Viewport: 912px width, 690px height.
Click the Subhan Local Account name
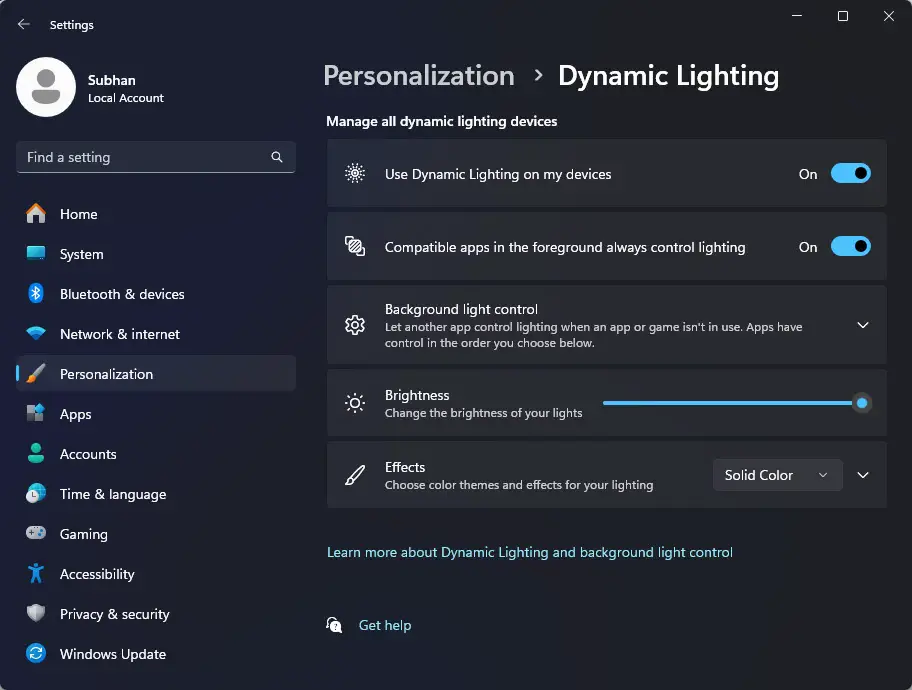[126, 88]
